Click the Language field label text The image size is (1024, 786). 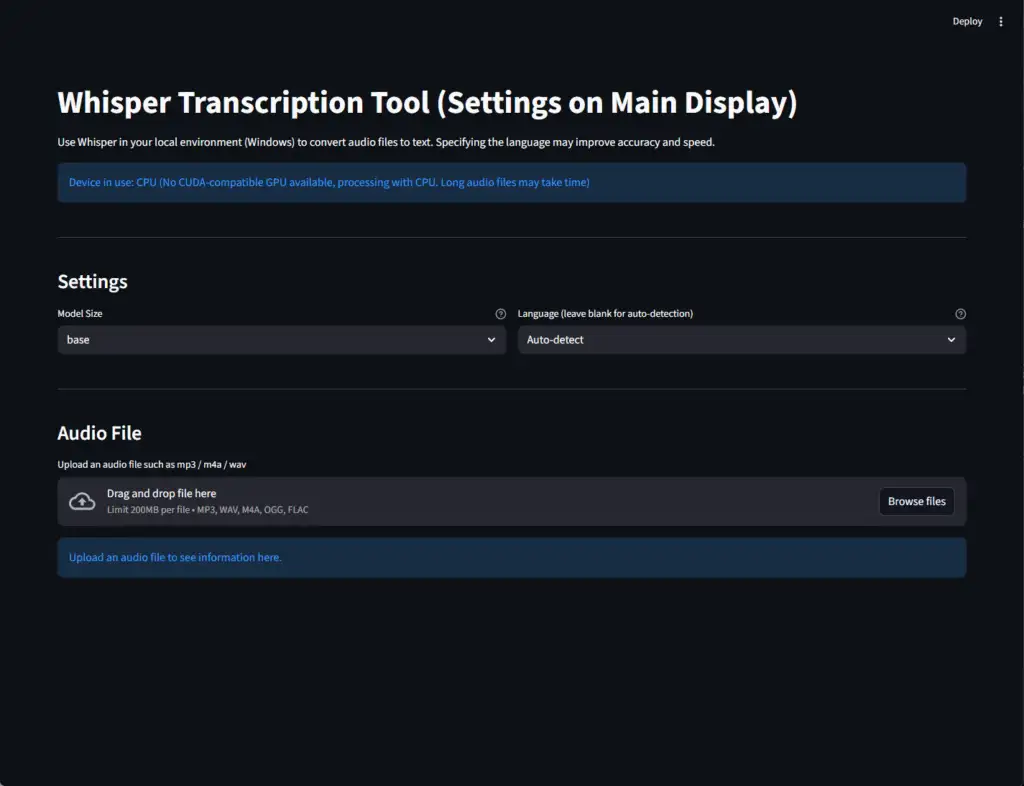click(x=605, y=314)
